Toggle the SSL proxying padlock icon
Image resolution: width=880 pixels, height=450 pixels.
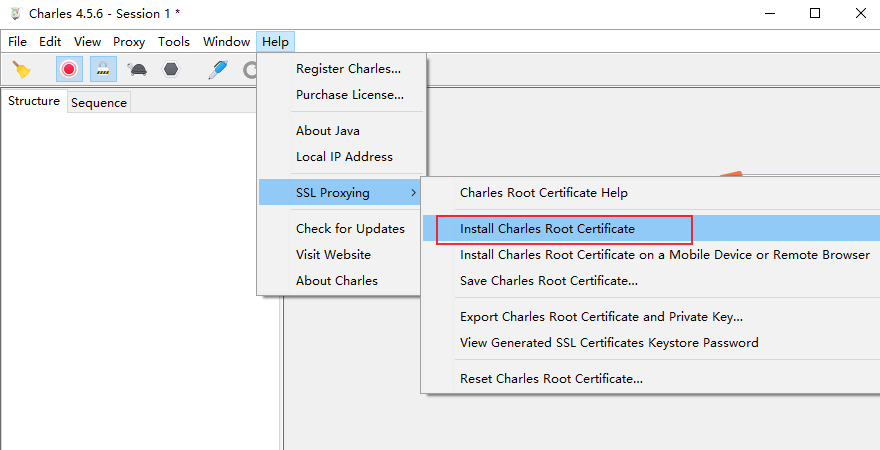[x=103, y=69]
